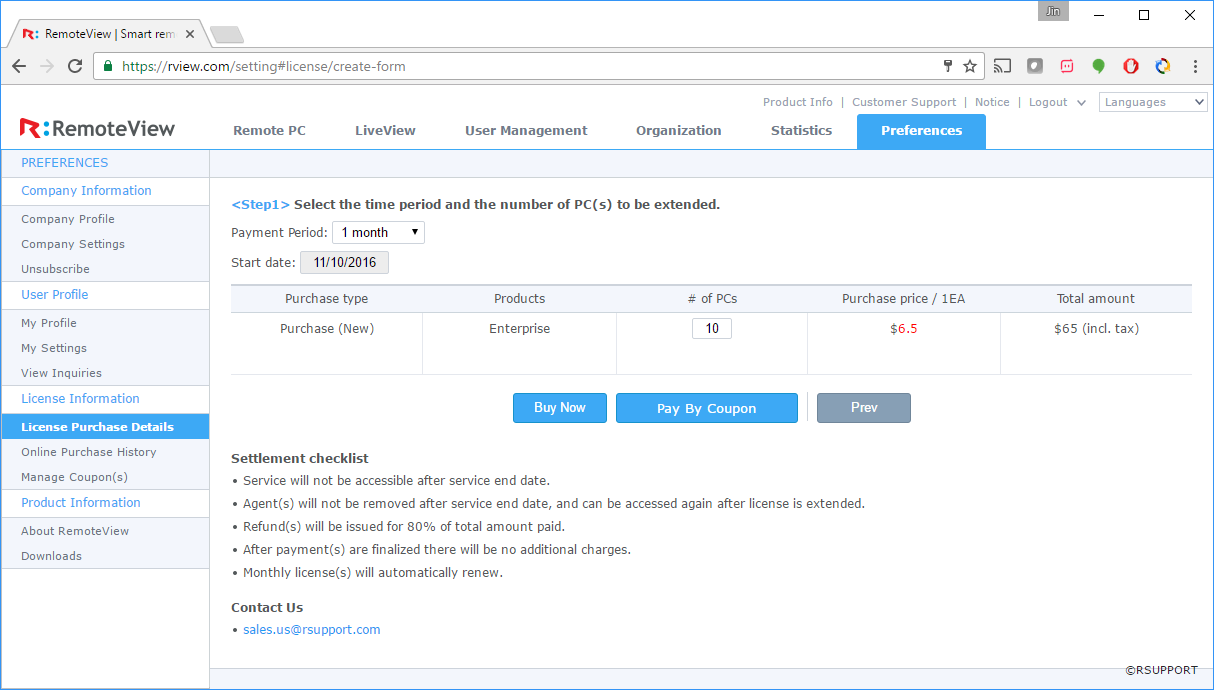This screenshot has height=690, width=1214.
Task: Click the RemoteView logo
Action: [97, 128]
